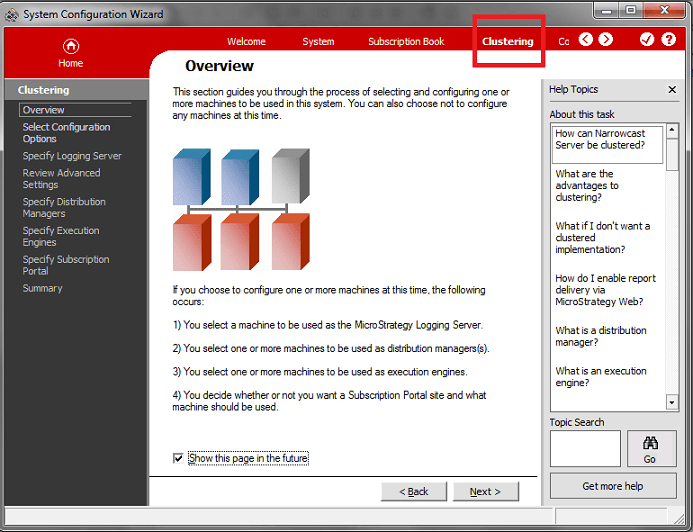Click the checkmark finish icon

(647, 39)
